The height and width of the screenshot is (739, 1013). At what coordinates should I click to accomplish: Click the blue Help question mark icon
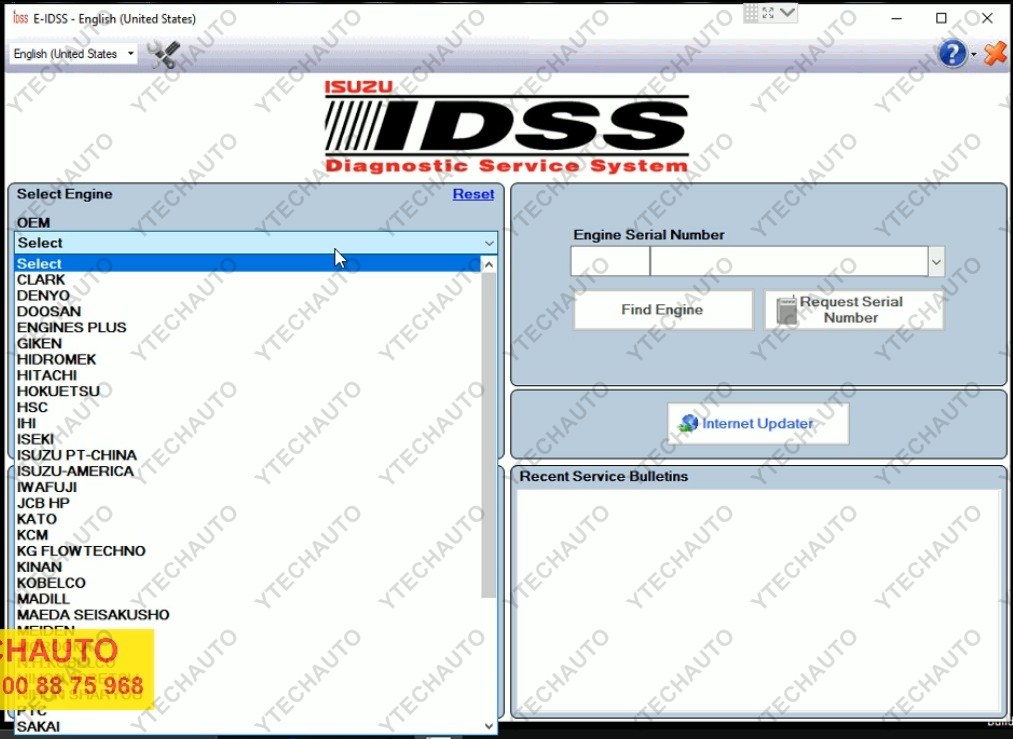coord(952,54)
